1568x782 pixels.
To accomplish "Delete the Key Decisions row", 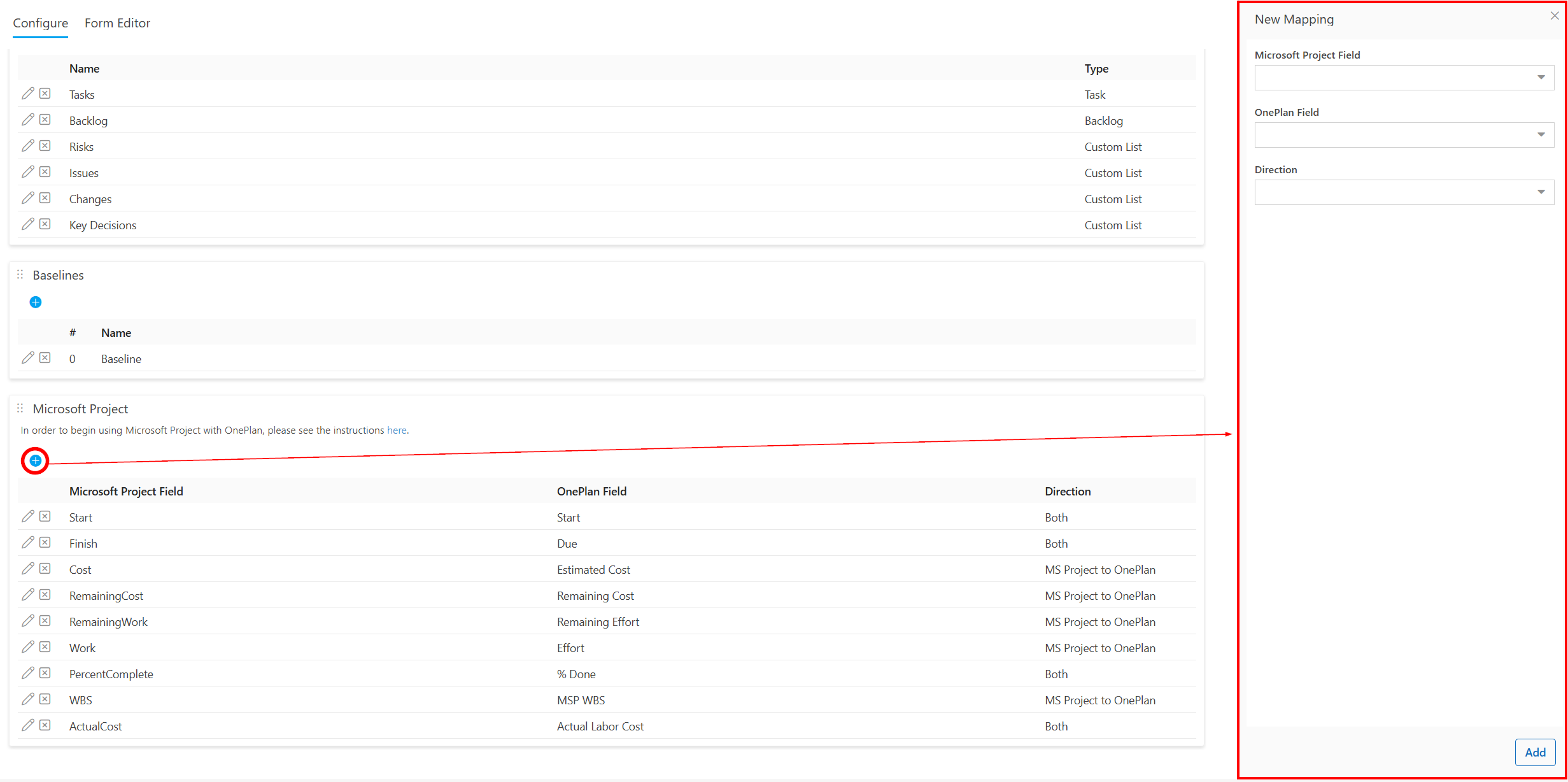I will [45, 224].
